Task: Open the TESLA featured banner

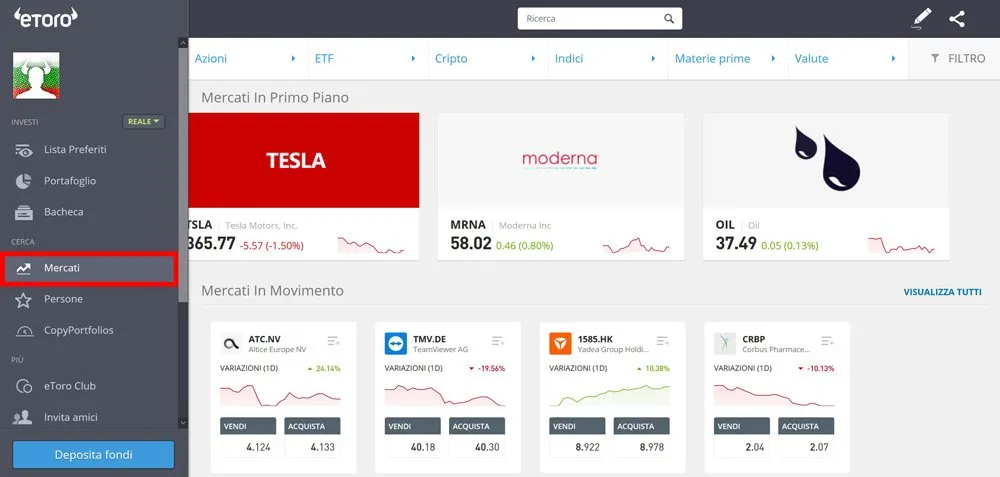Action: tap(304, 160)
